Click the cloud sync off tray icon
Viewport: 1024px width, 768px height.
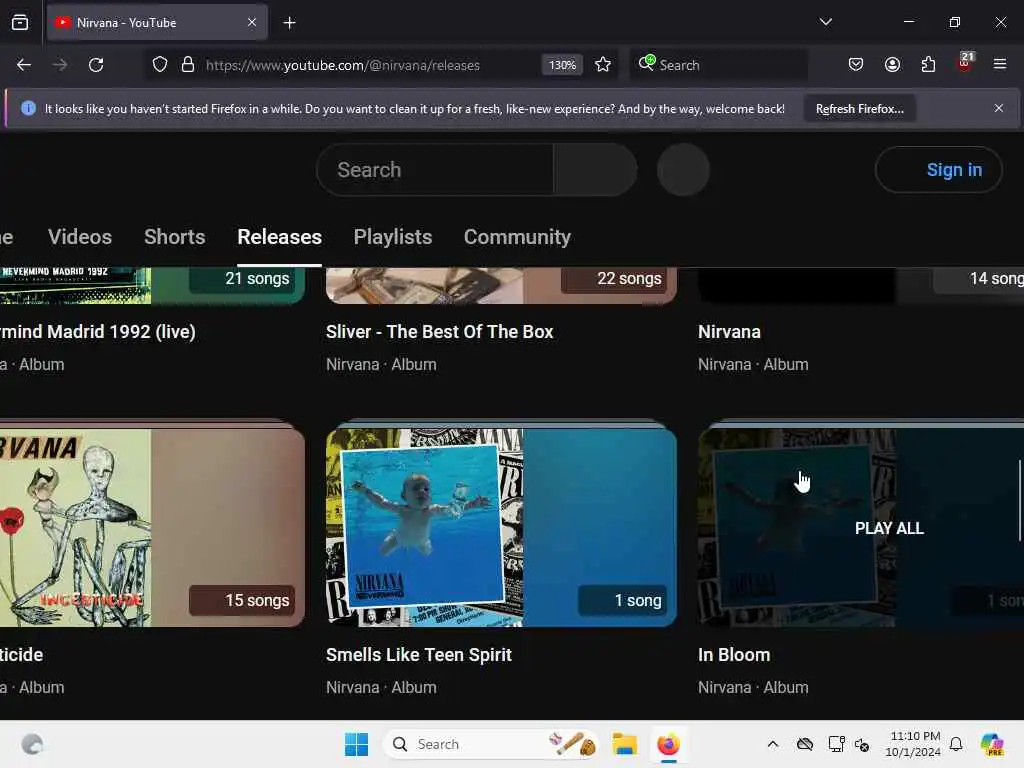(805, 744)
